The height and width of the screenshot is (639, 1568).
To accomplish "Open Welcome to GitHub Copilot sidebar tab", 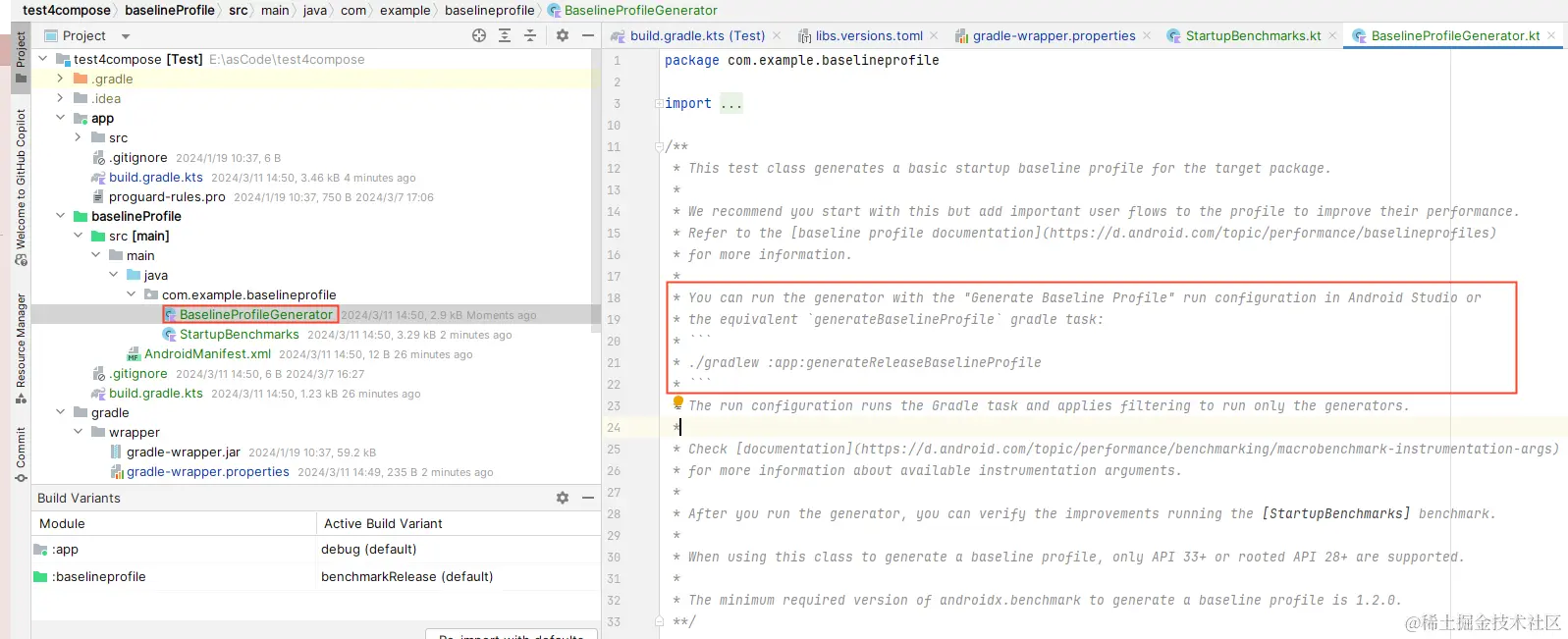I will [x=21, y=186].
